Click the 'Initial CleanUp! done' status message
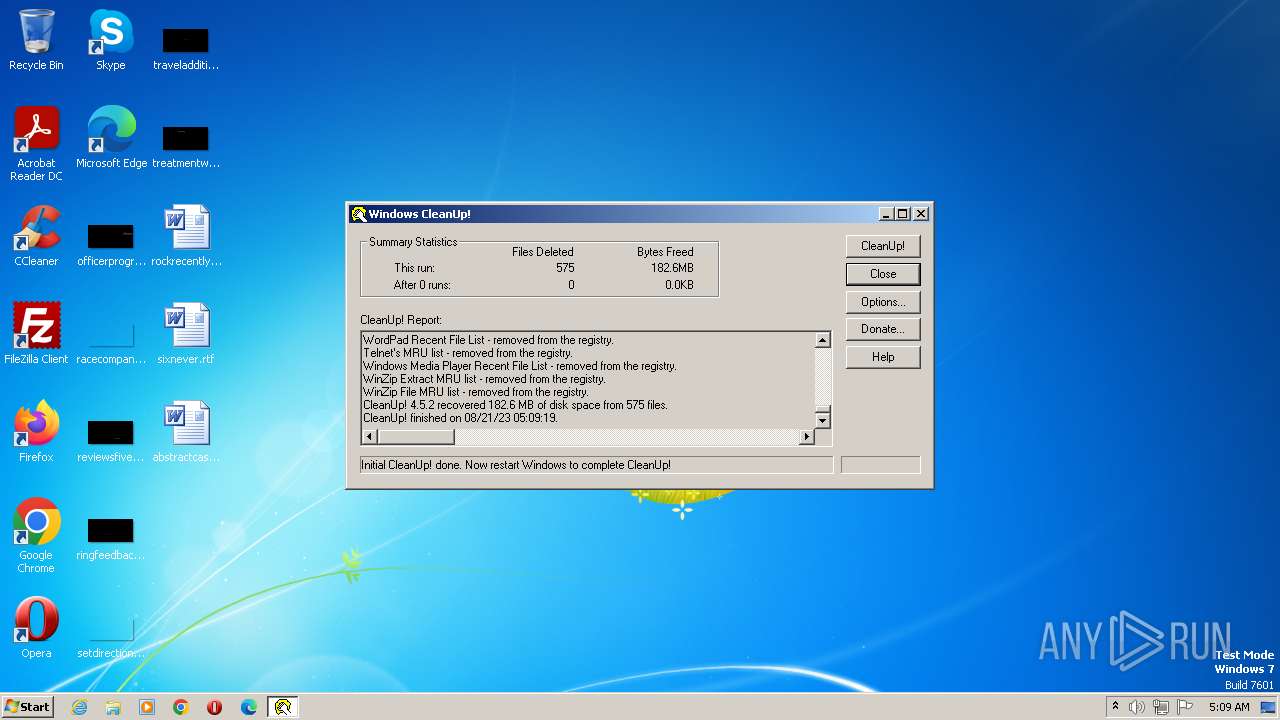 (516, 465)
